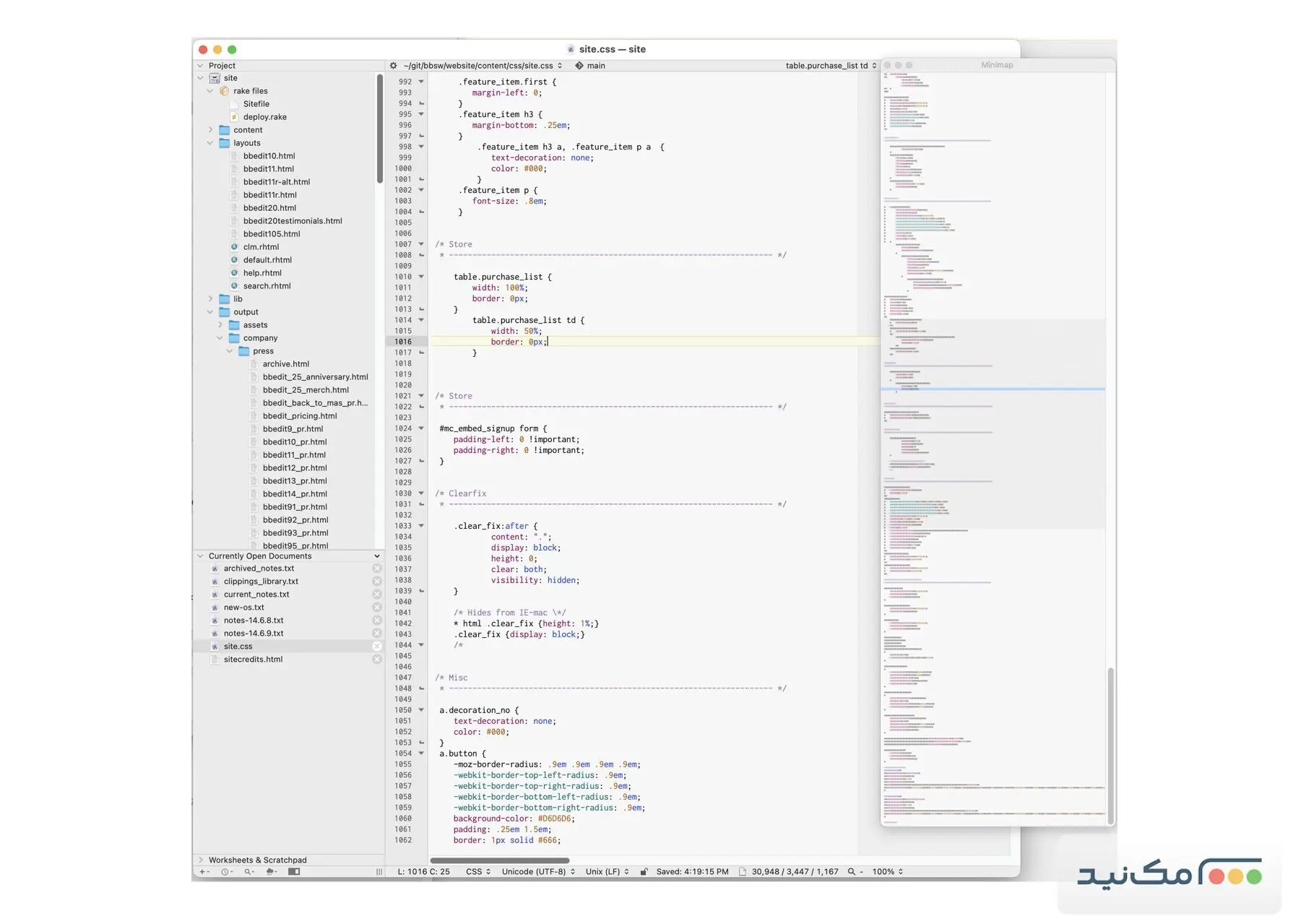Click the pencil icon in the title bar

pyautogui.click(x=571, y=48)
